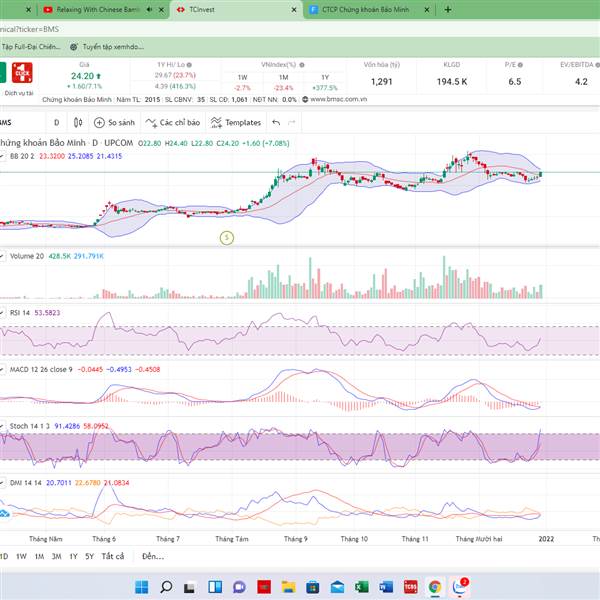
Task: Click the circled S marker on the chart
Action: (x=227, y=238)
